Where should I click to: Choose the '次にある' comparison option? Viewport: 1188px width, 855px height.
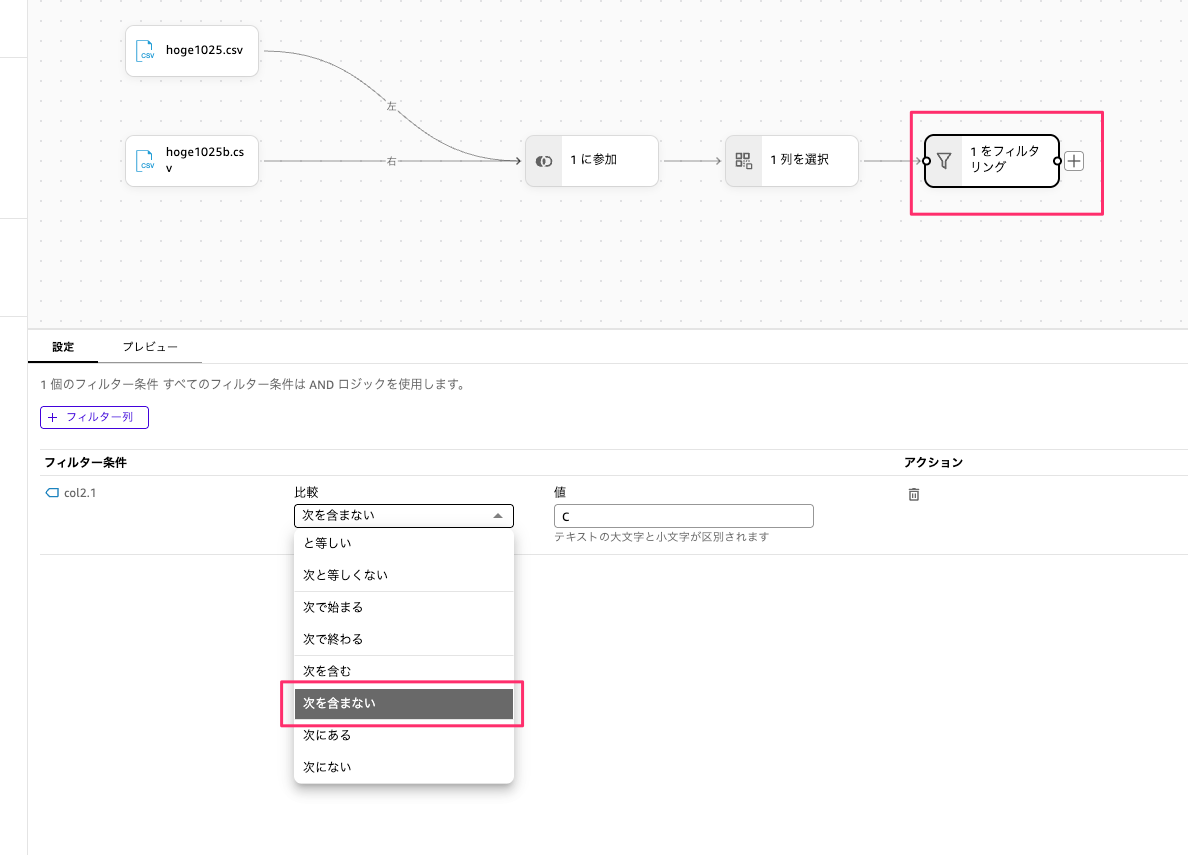click(404, 735)
